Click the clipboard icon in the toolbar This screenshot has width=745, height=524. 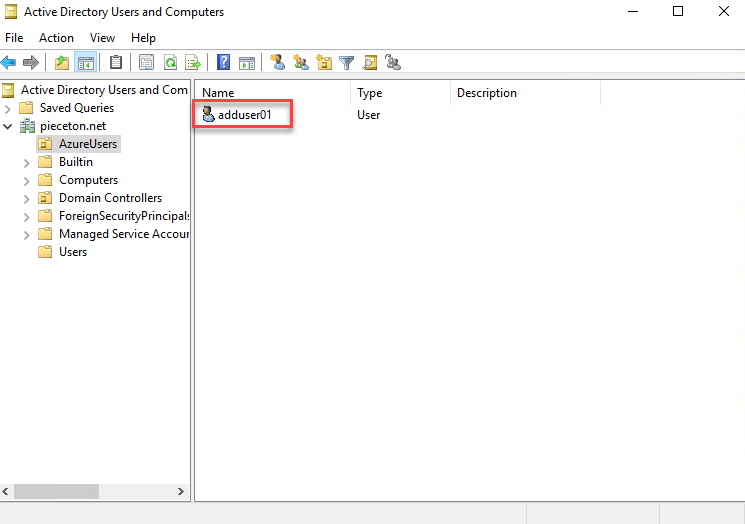[x=116, y=62]
